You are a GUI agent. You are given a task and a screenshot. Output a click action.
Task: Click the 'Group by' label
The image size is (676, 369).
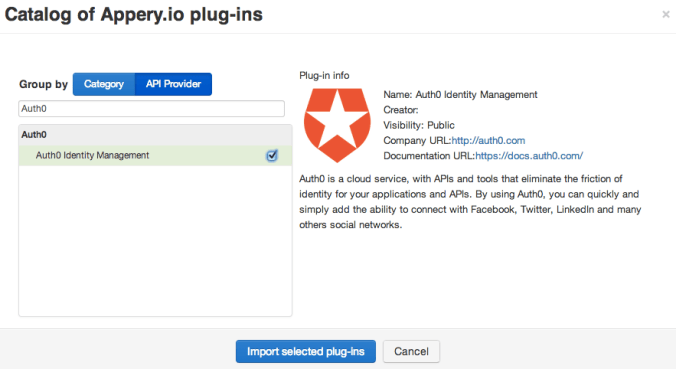[x=44, y=84]
